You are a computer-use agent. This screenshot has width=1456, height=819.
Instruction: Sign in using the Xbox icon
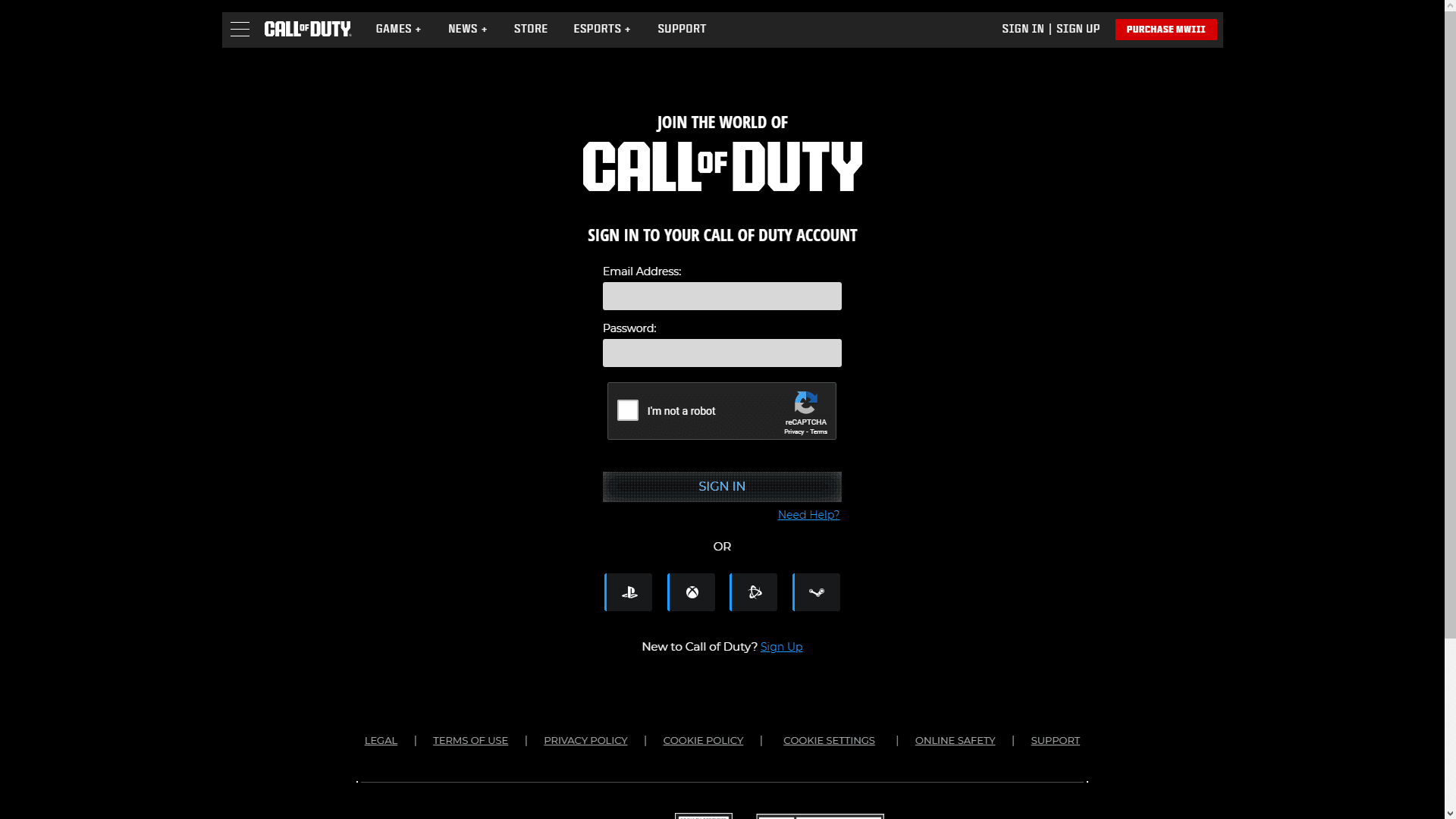click(x=690, y=592)
